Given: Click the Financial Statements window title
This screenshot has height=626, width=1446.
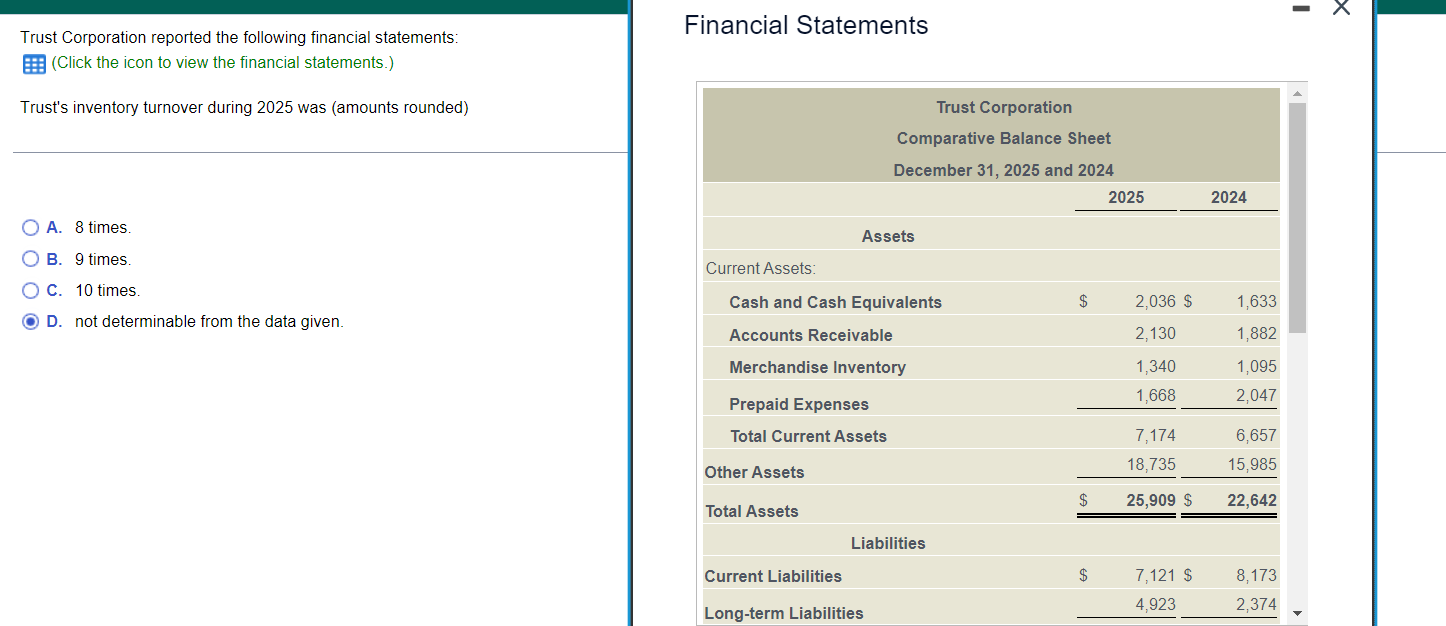Looking at the screenshot, I should tap(804, 25).
